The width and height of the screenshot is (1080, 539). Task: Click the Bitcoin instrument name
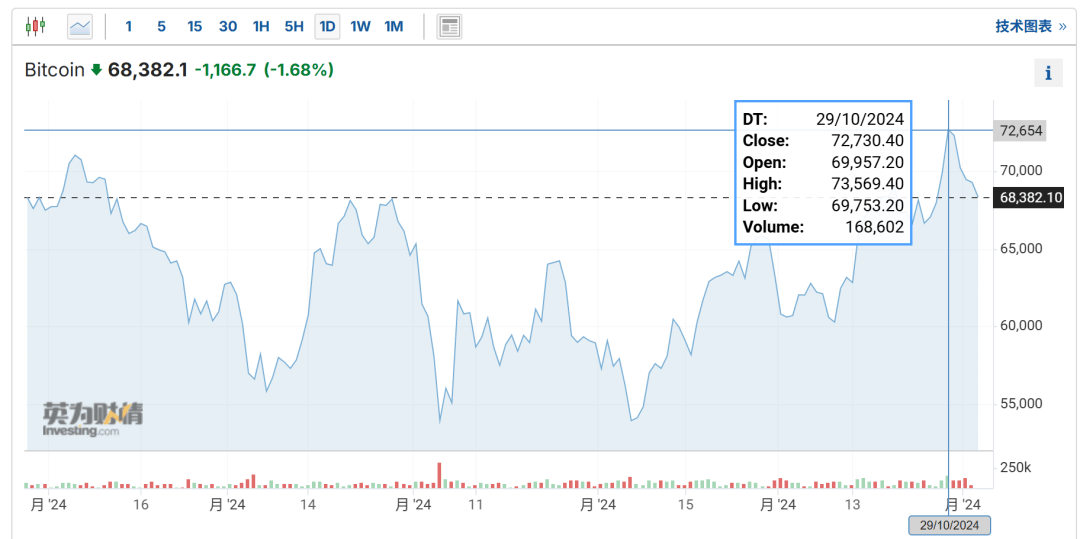(x=54, y=70)
